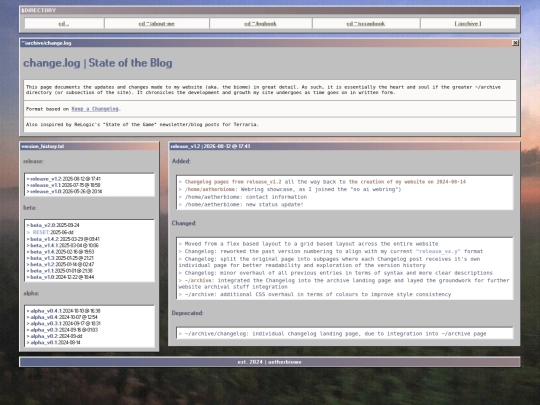The height and width of the screenshot is (405, 540).
Task: Select the [./archive] navigation item
Action: [x=468, y=23]
